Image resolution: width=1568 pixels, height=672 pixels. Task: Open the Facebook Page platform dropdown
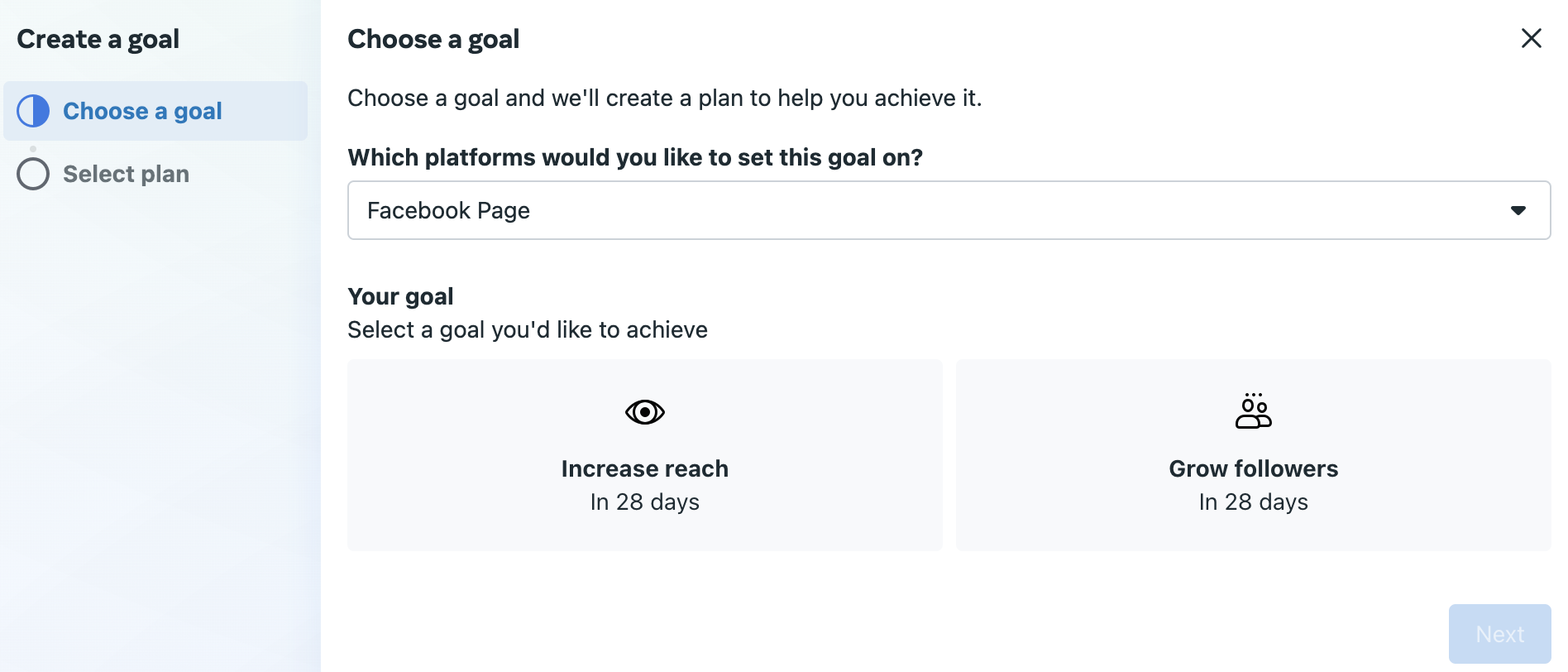949,210
